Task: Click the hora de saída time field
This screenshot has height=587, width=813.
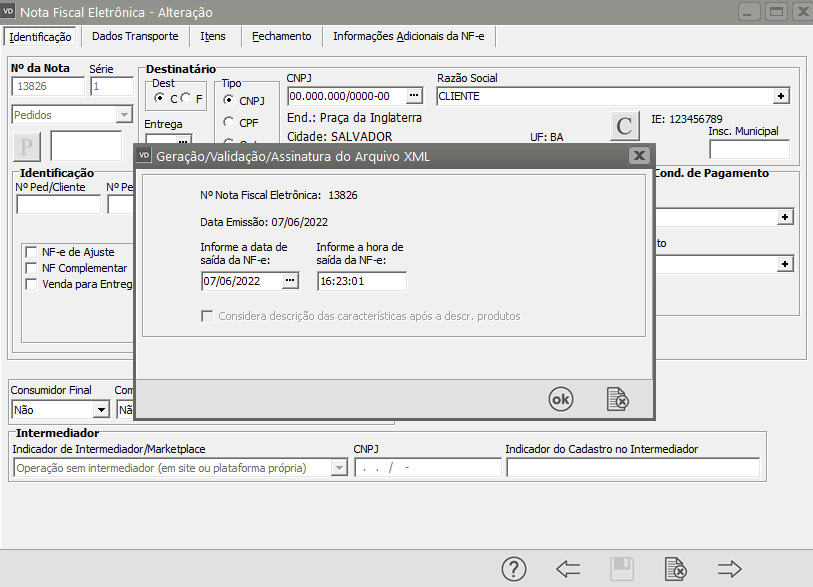Action: pyautogui.click(x=361, y=282)
